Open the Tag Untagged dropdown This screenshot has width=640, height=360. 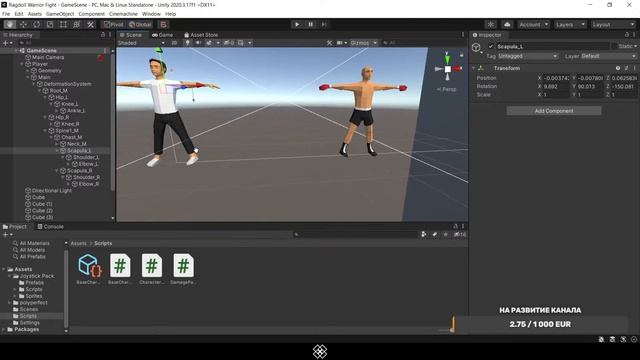point(527,56)
